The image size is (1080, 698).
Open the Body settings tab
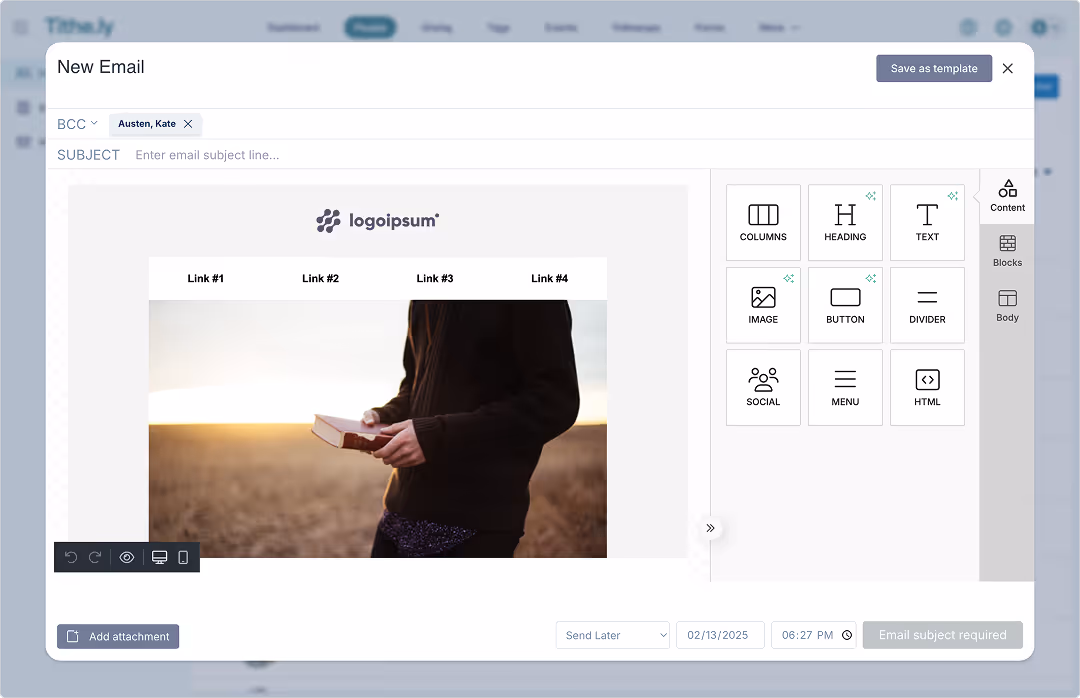[1007, 304]
